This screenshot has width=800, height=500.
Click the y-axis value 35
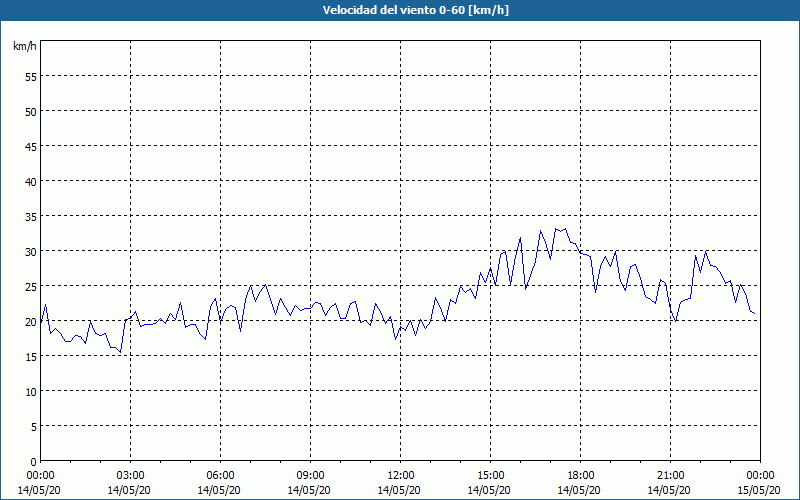pyautogui.click(x=31, y=216)
